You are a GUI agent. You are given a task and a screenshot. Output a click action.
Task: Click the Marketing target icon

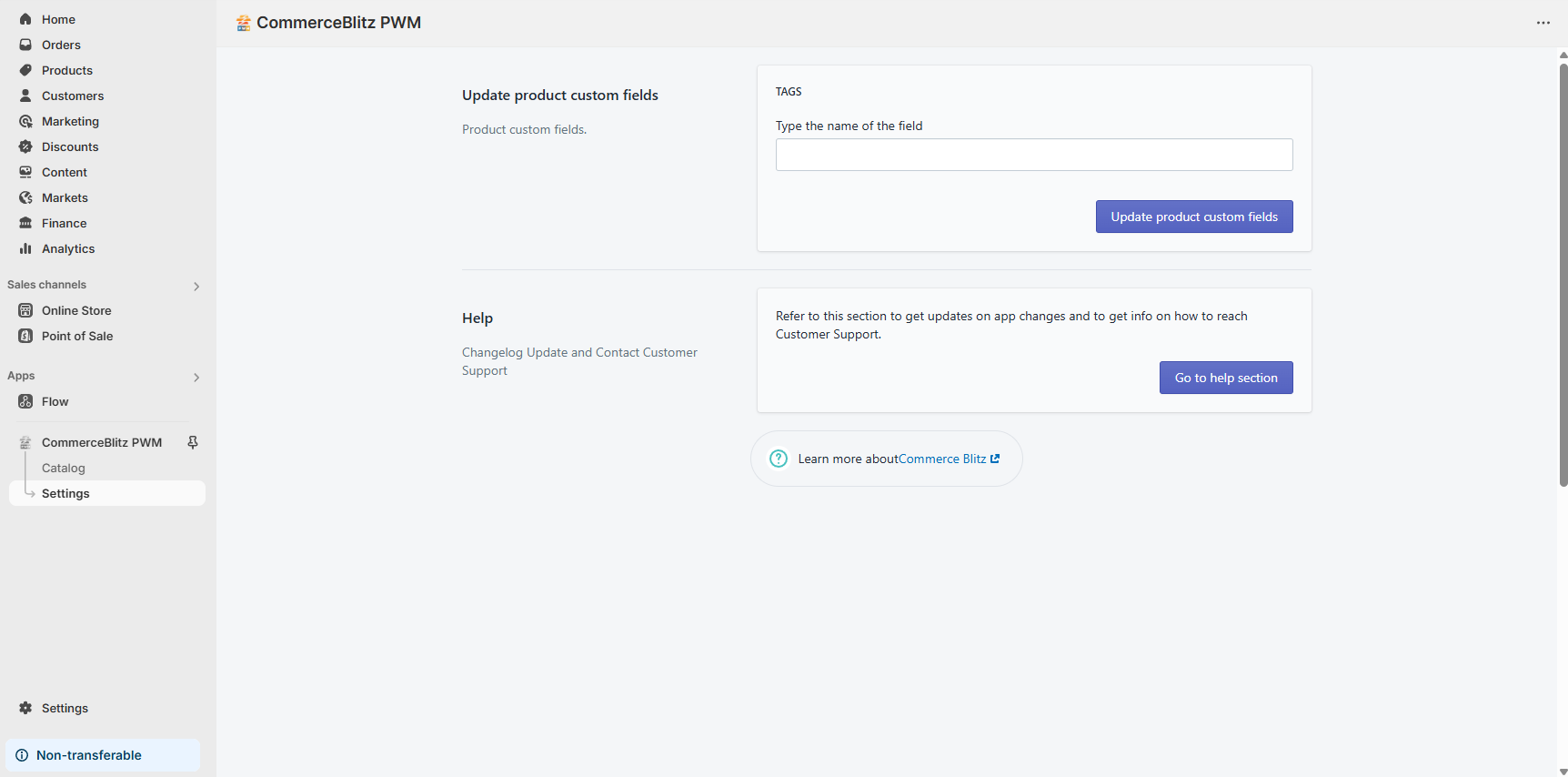coord(25,121)
